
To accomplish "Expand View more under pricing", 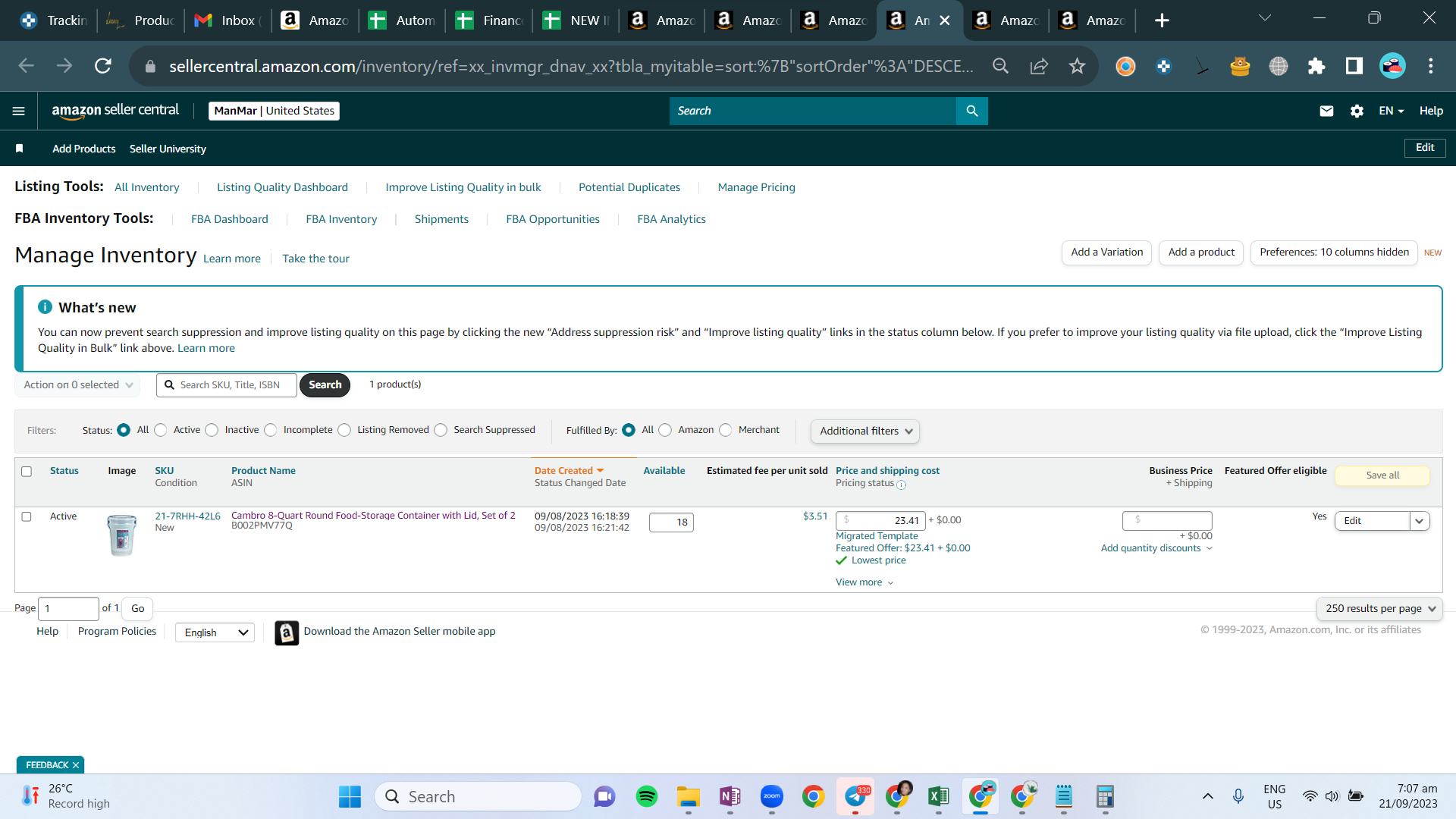I will click(864, 582).
